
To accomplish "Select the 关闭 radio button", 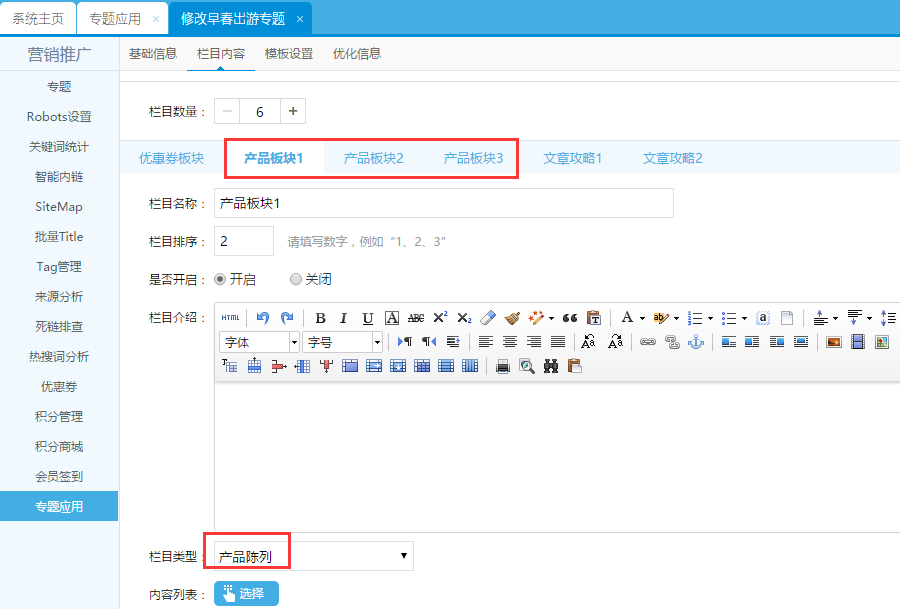I will [295, 280].
